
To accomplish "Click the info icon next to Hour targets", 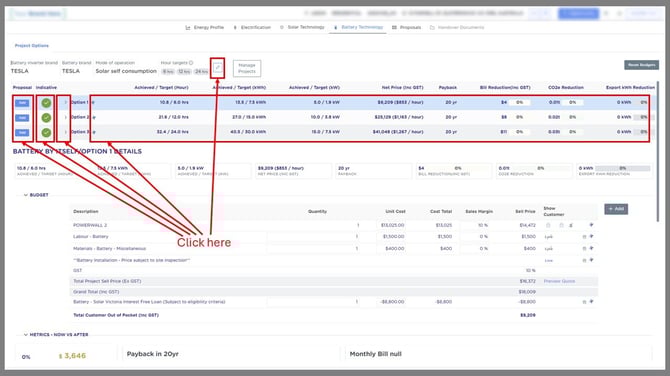I will (191, 63).
